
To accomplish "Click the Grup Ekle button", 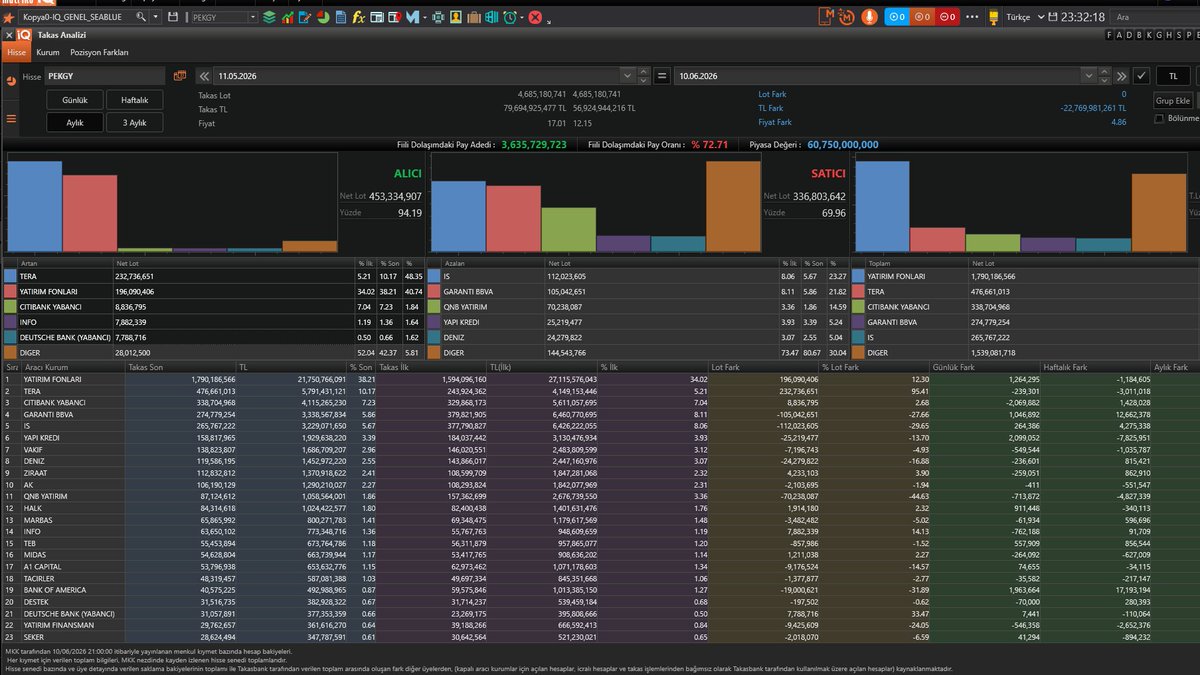I will 1174,101.
